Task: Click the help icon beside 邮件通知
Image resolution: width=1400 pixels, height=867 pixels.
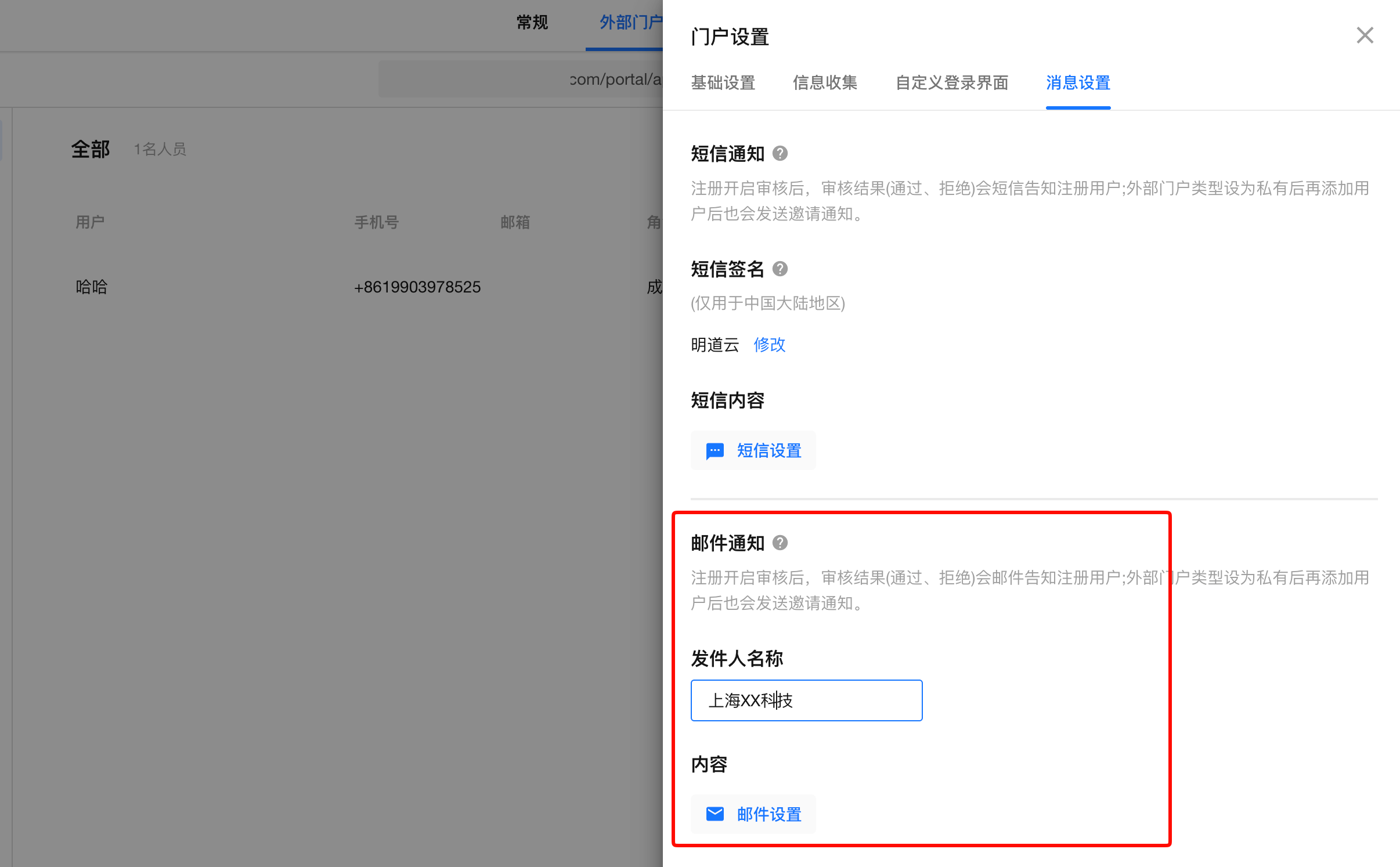Action: click(x=780, y=543)
